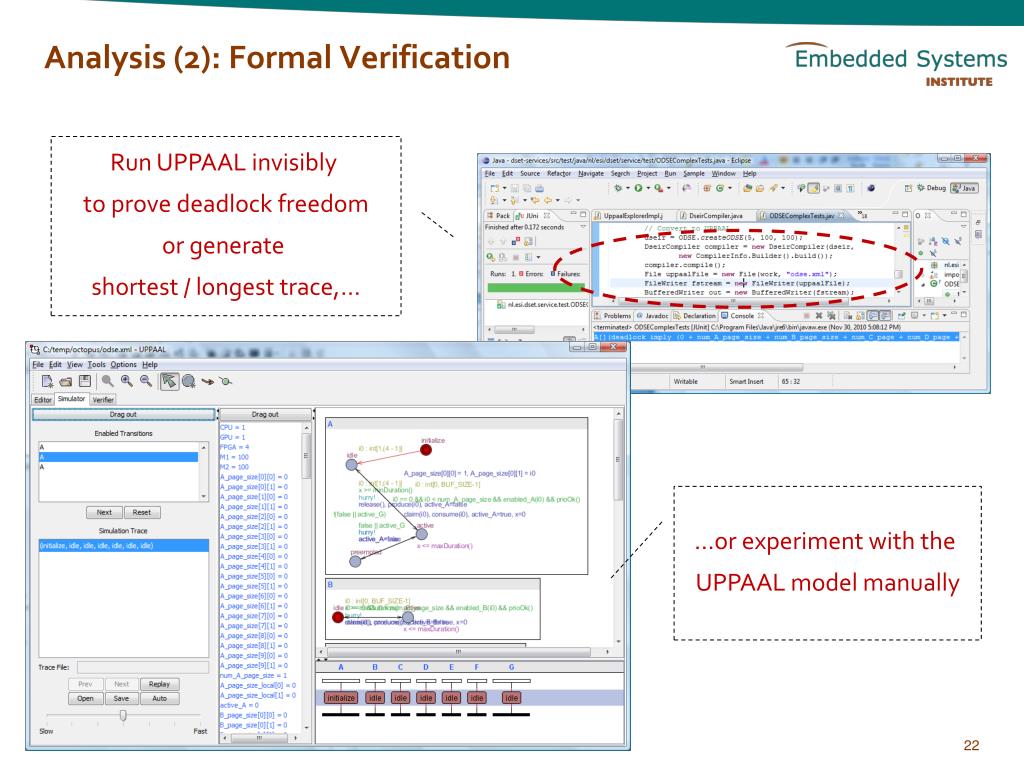The image size is (1024, 768).
Task: Click Eclipse Print toolbar icon
Action: pyautogui.click(x=540, y=189)
